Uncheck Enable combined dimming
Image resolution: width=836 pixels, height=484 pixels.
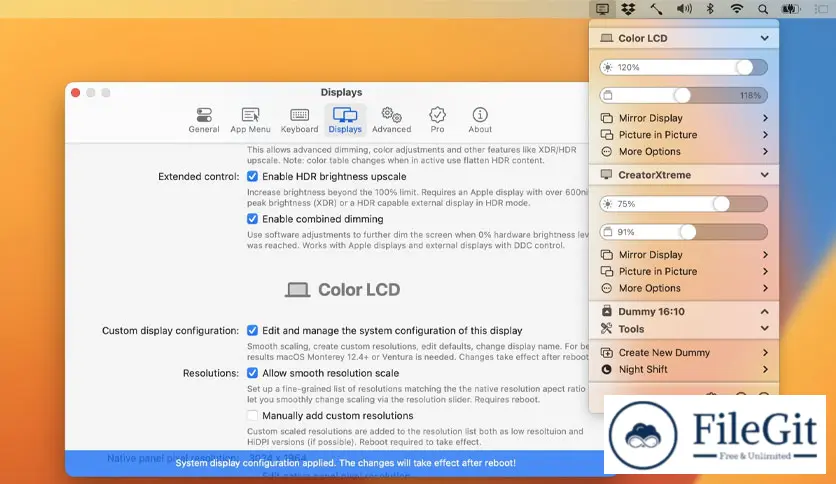click(x=252, y=219)
